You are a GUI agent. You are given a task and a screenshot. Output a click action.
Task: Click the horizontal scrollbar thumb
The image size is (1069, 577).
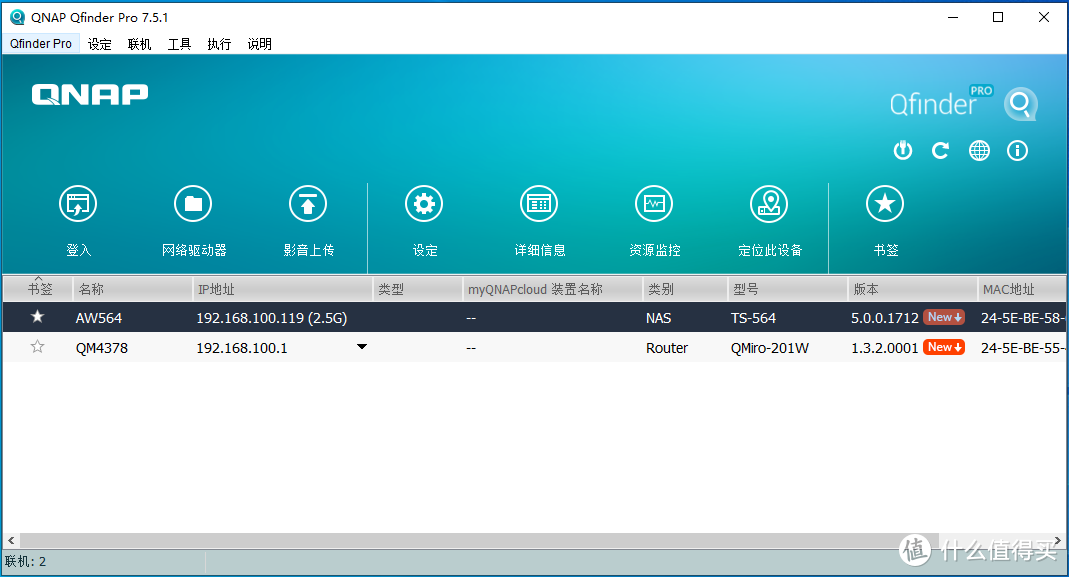pyautogui.click(x=479, y=540)
